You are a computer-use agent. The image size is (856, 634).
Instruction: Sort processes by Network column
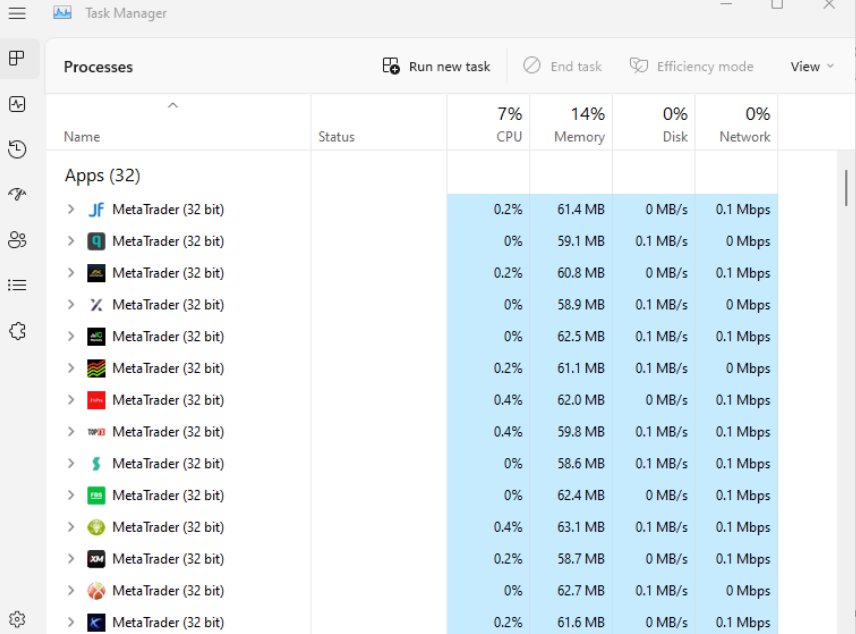coord(736,123)
